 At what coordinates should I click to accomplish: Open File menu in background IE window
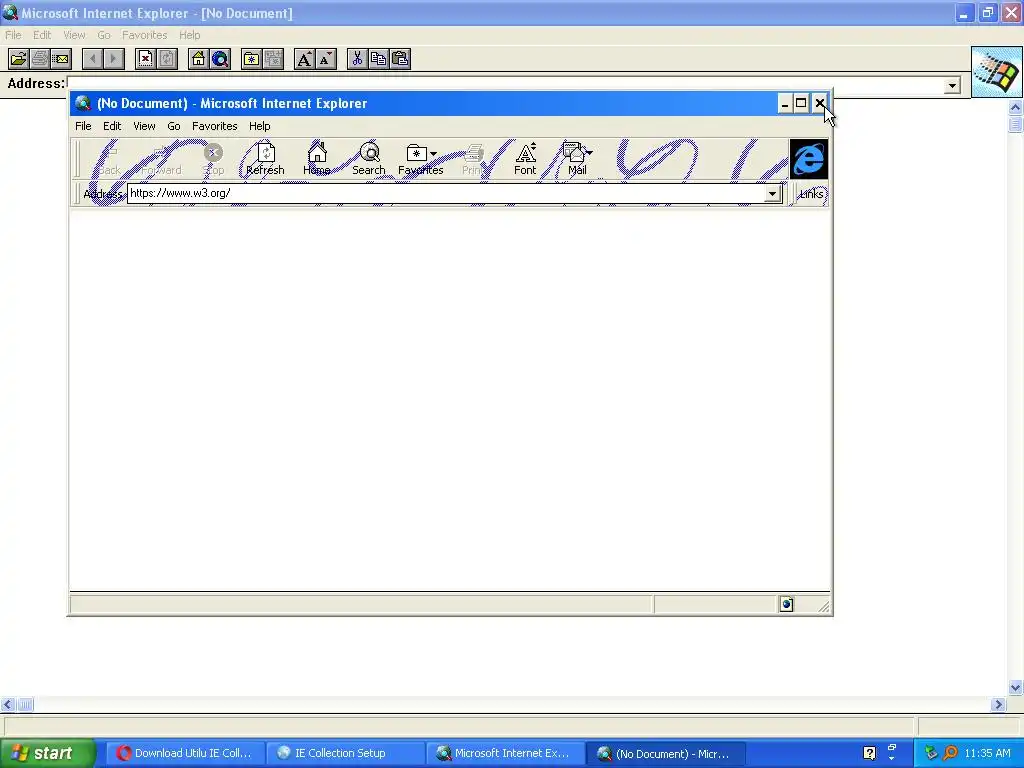click(13, 35)
